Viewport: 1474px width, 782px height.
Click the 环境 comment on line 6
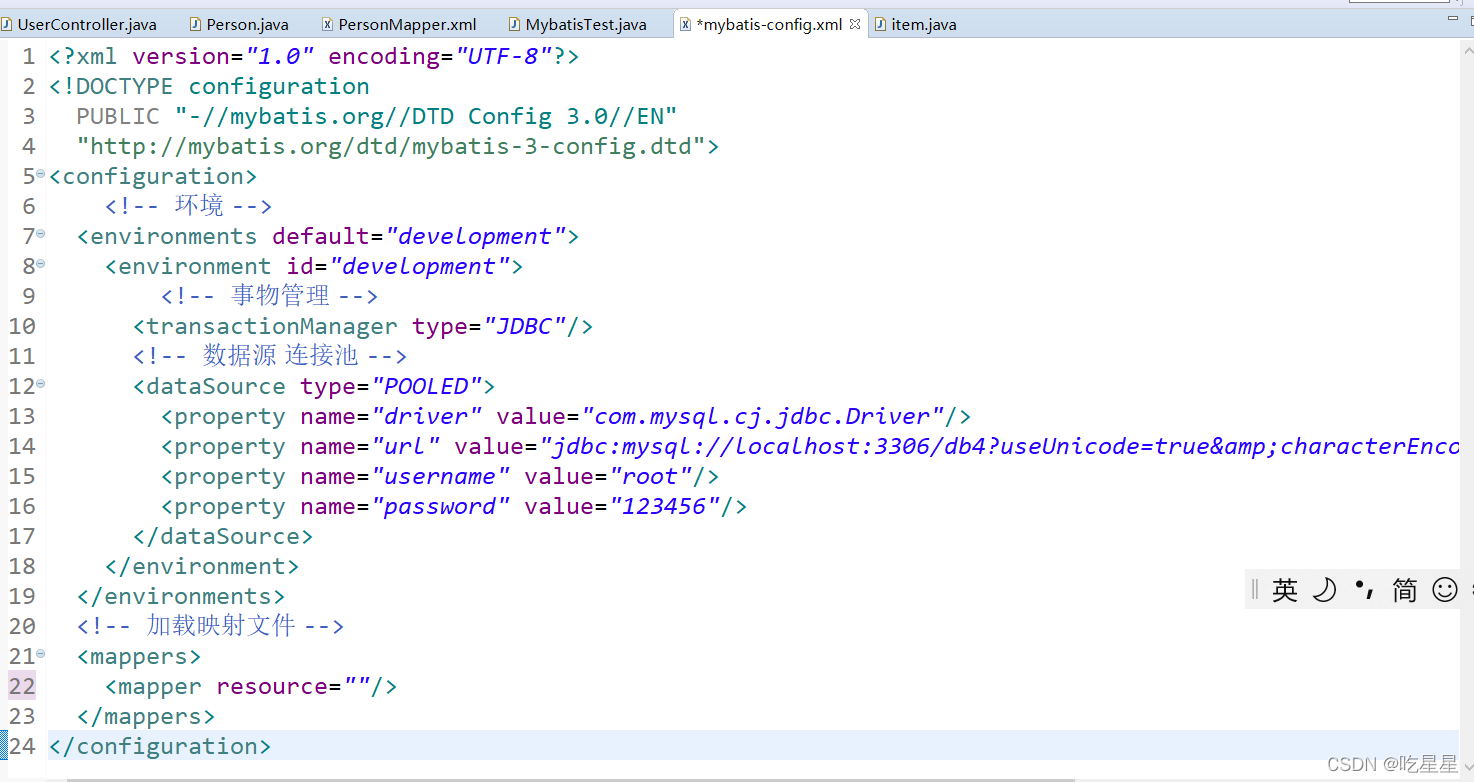click(188, 206)
